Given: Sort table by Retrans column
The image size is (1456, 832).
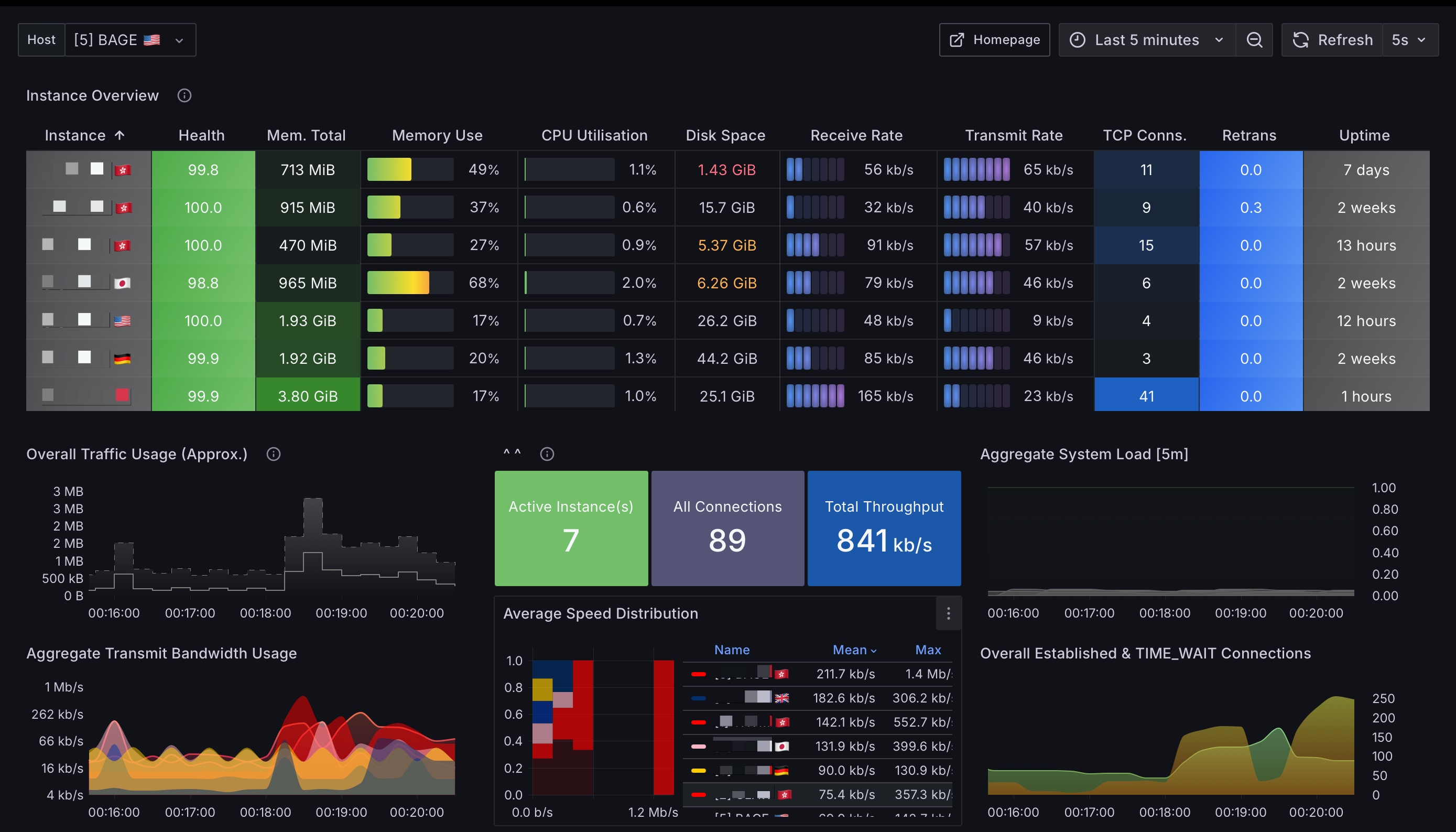Looking at the screenshot, I should [1249, 135].
